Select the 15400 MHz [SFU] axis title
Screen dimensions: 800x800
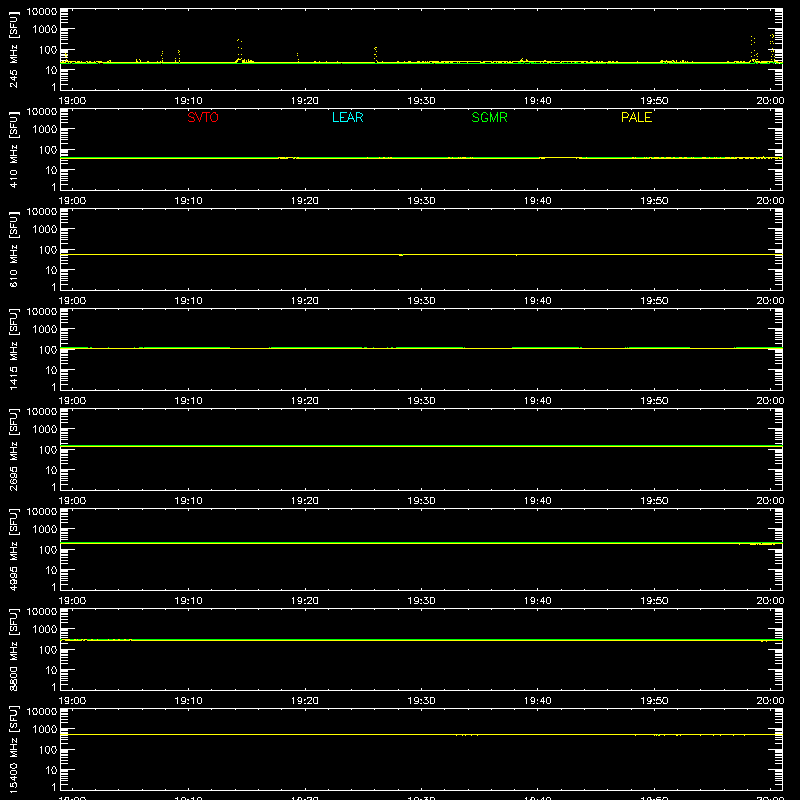coord(13,749)
